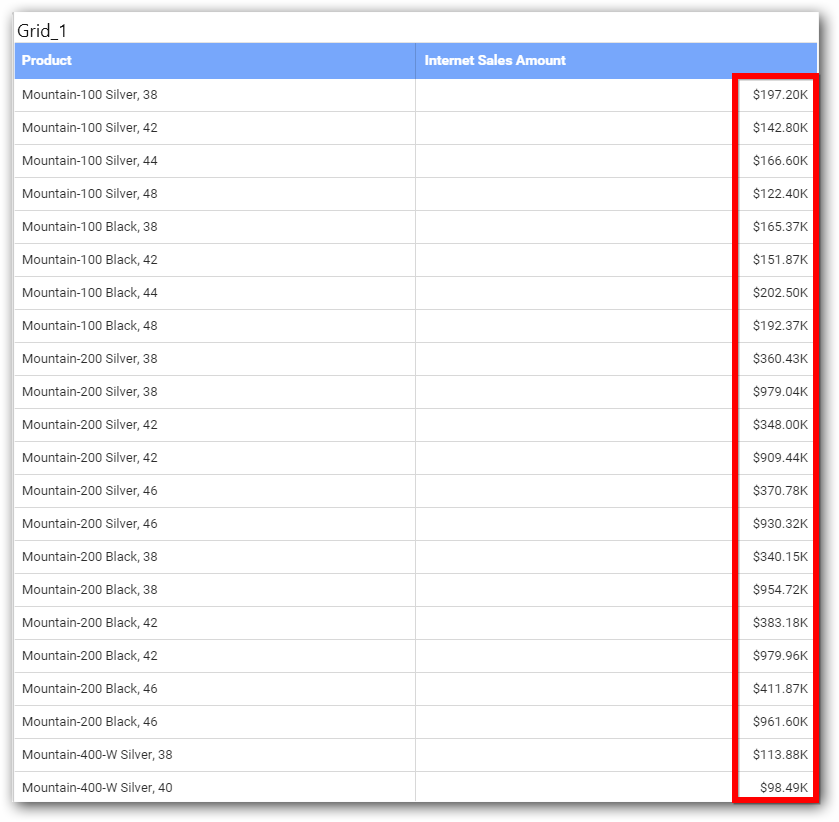Click the Internet Sales Amount column header

click(495, 60)
